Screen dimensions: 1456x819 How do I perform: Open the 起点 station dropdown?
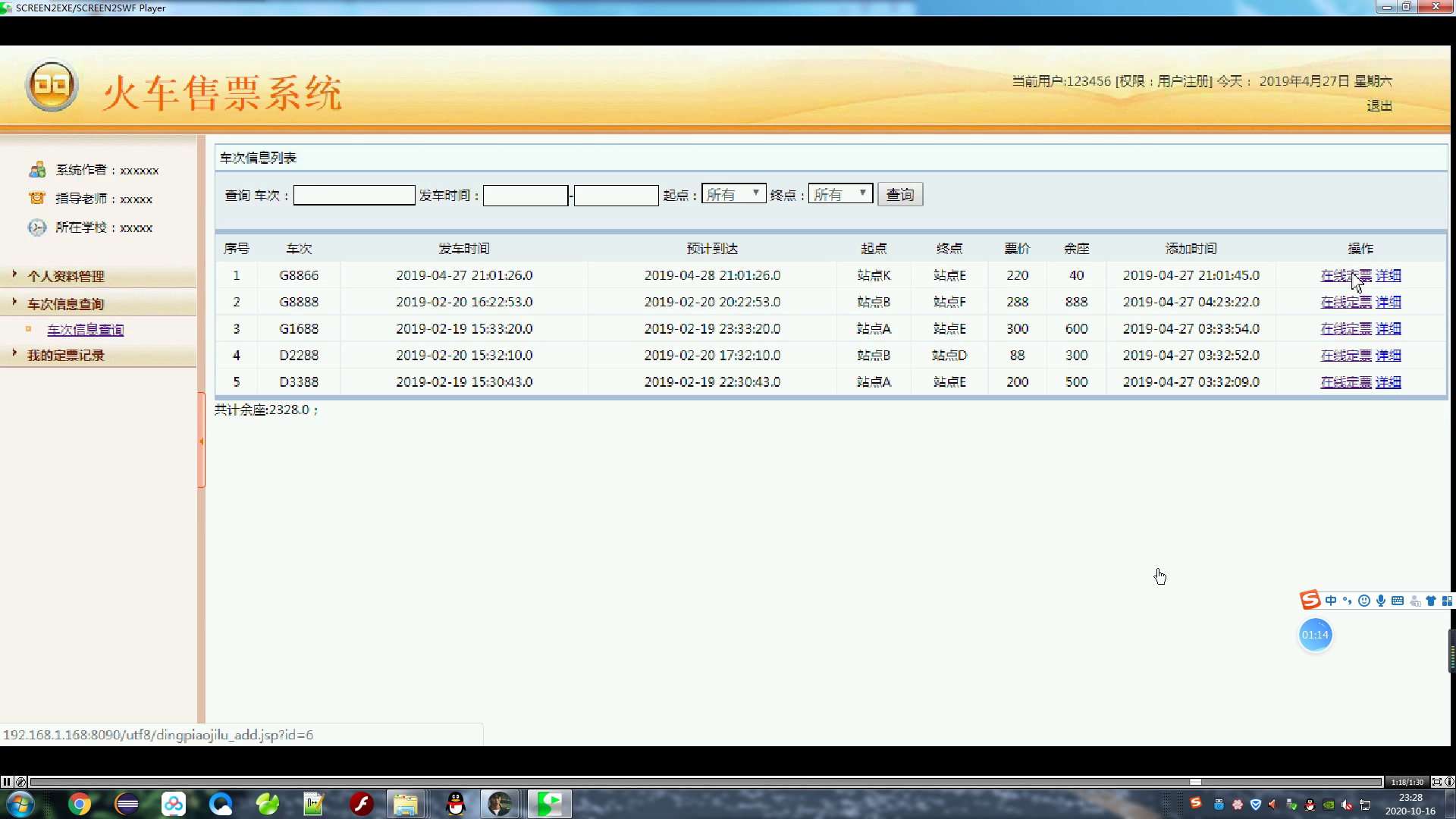click(733, 194)
